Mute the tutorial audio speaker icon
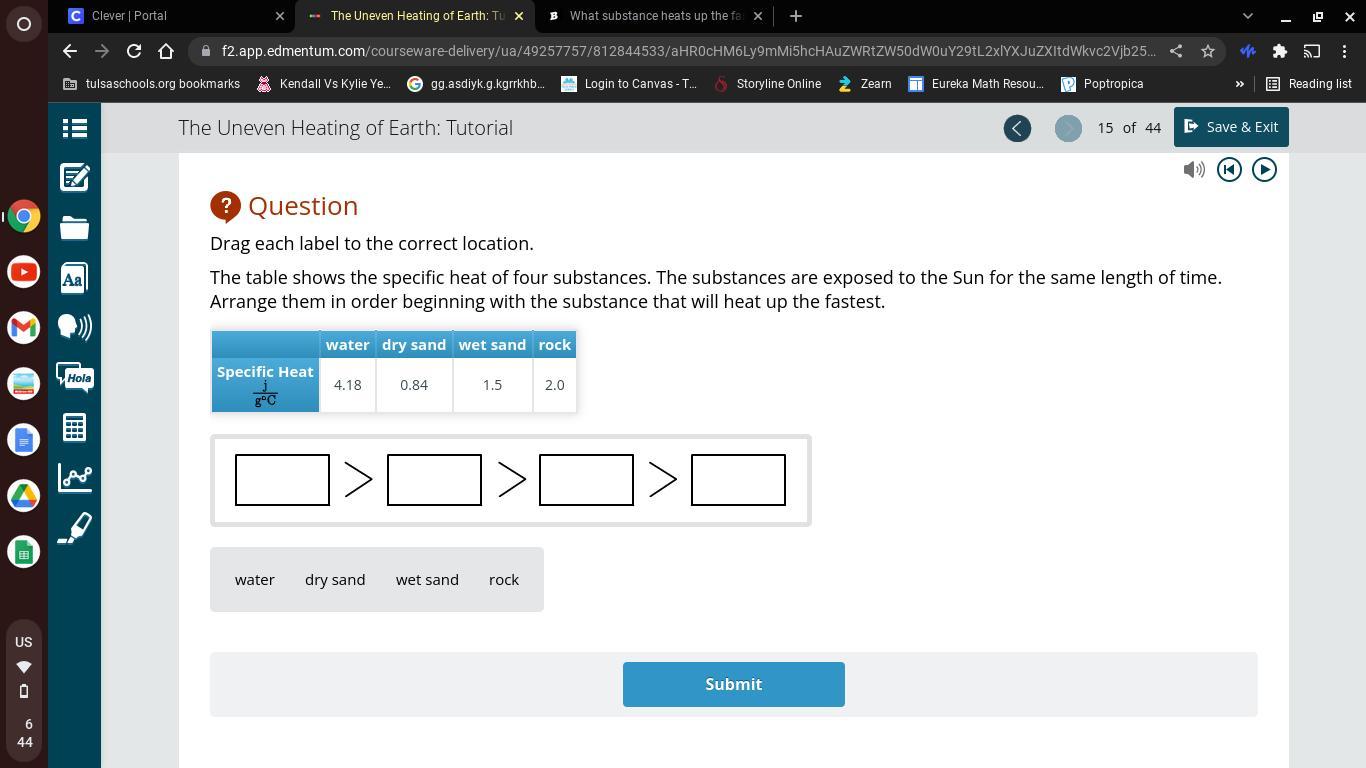 (x=1194, y=170)
